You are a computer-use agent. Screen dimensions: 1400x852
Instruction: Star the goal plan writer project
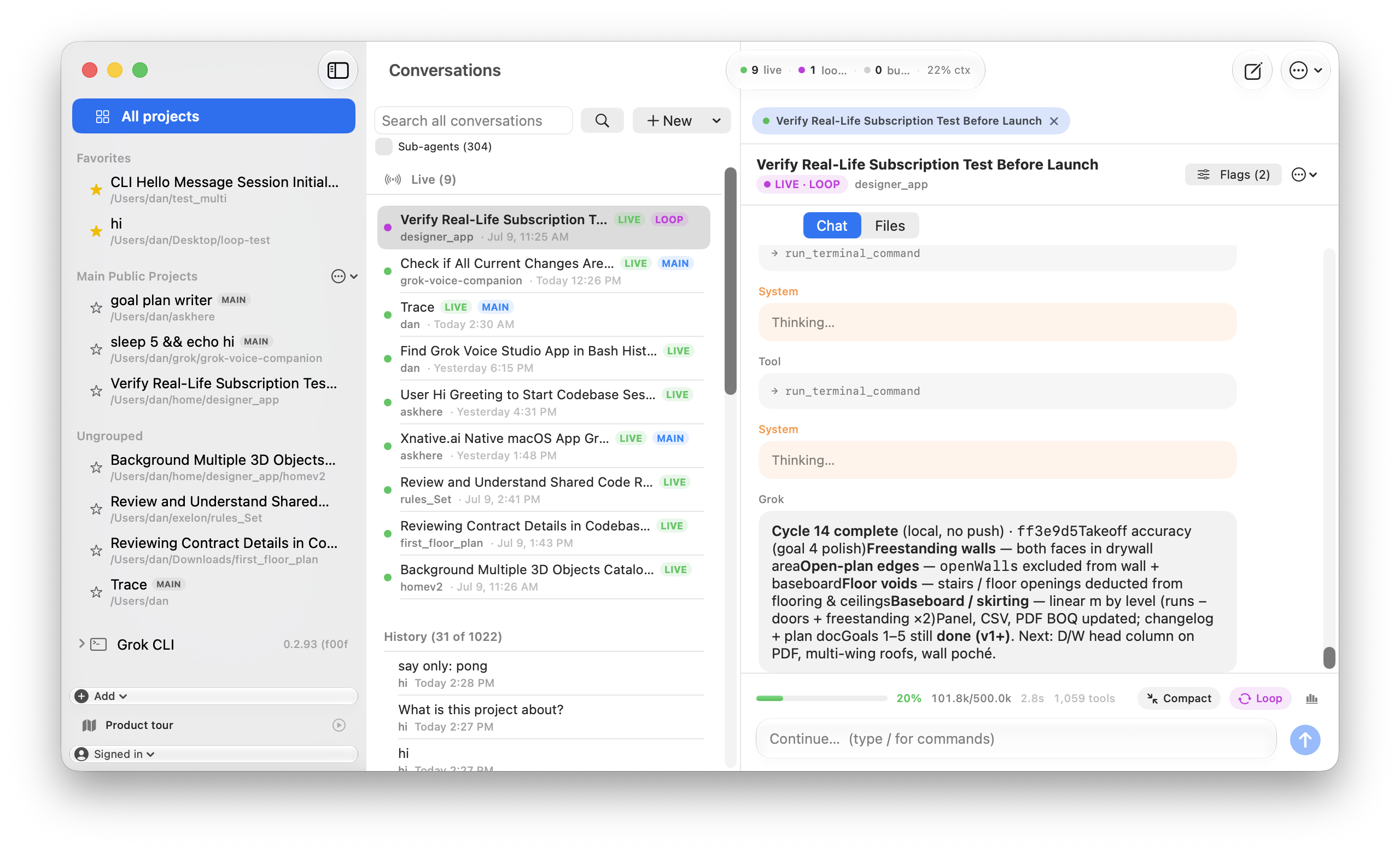(96, 307)
